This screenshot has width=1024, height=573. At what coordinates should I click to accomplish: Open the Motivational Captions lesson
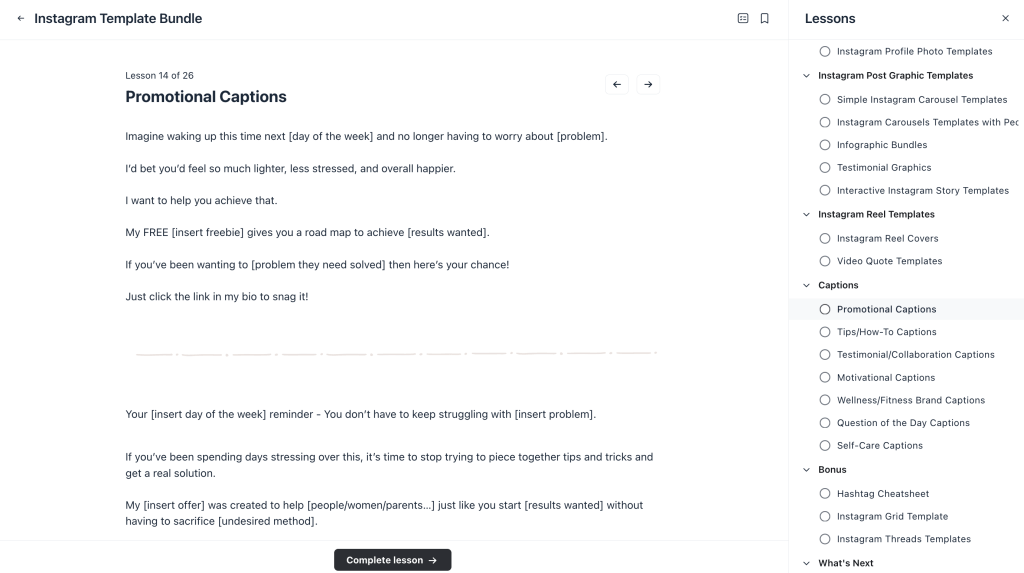pyautogui.click(x=885, y=377)
